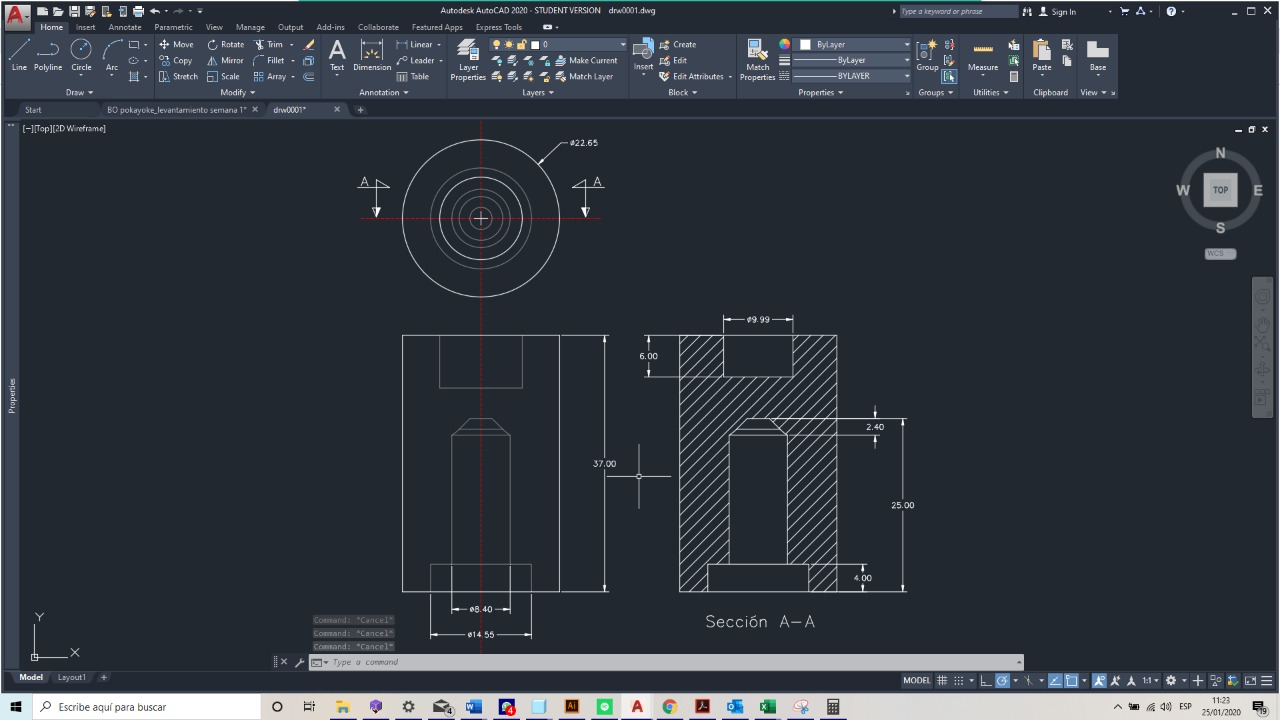Viewport: 1280px width, 720px height.
Task: Expand the Annotation panel
Action: point(384,92)
